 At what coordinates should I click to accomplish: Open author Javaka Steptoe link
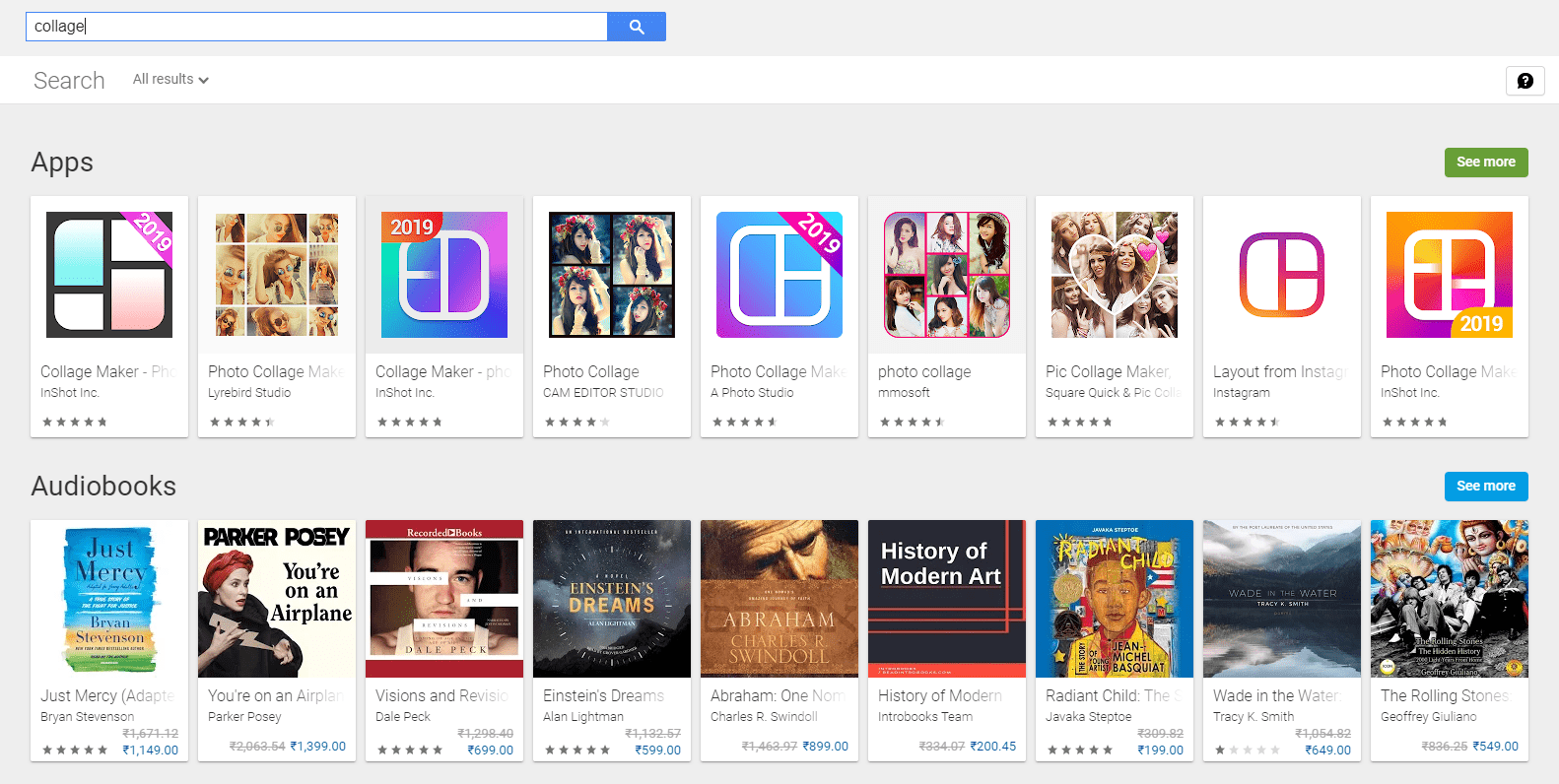[1089, 717]
